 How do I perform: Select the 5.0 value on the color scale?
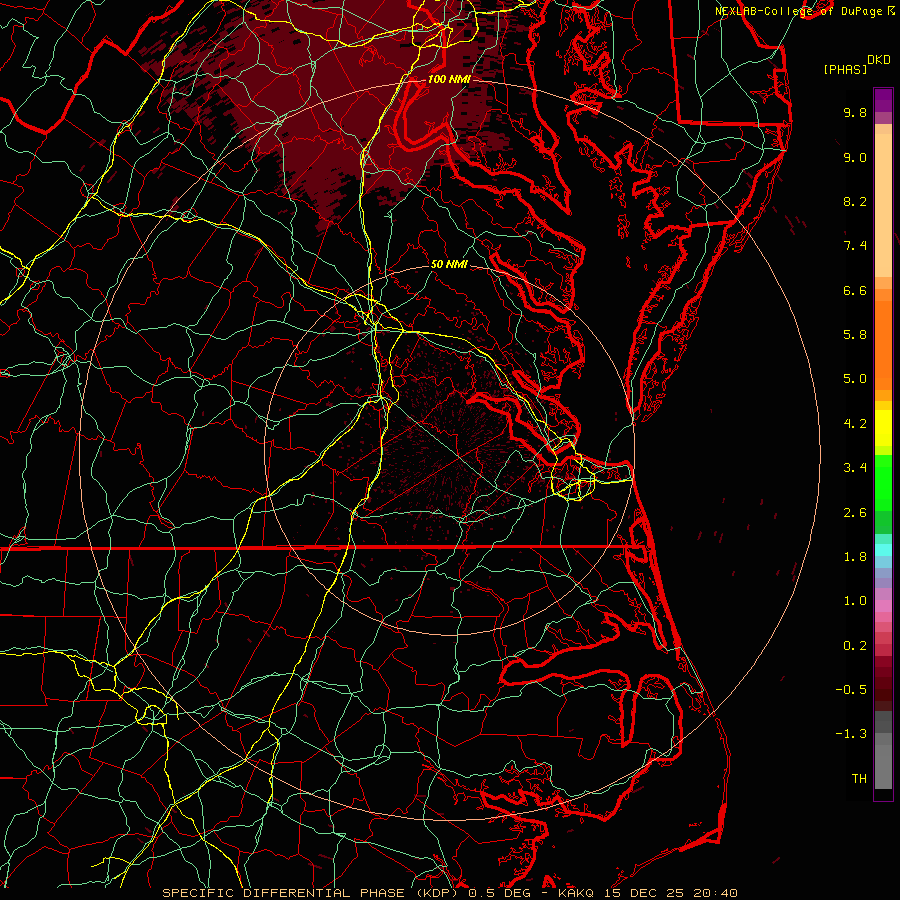tap(855, 379)
